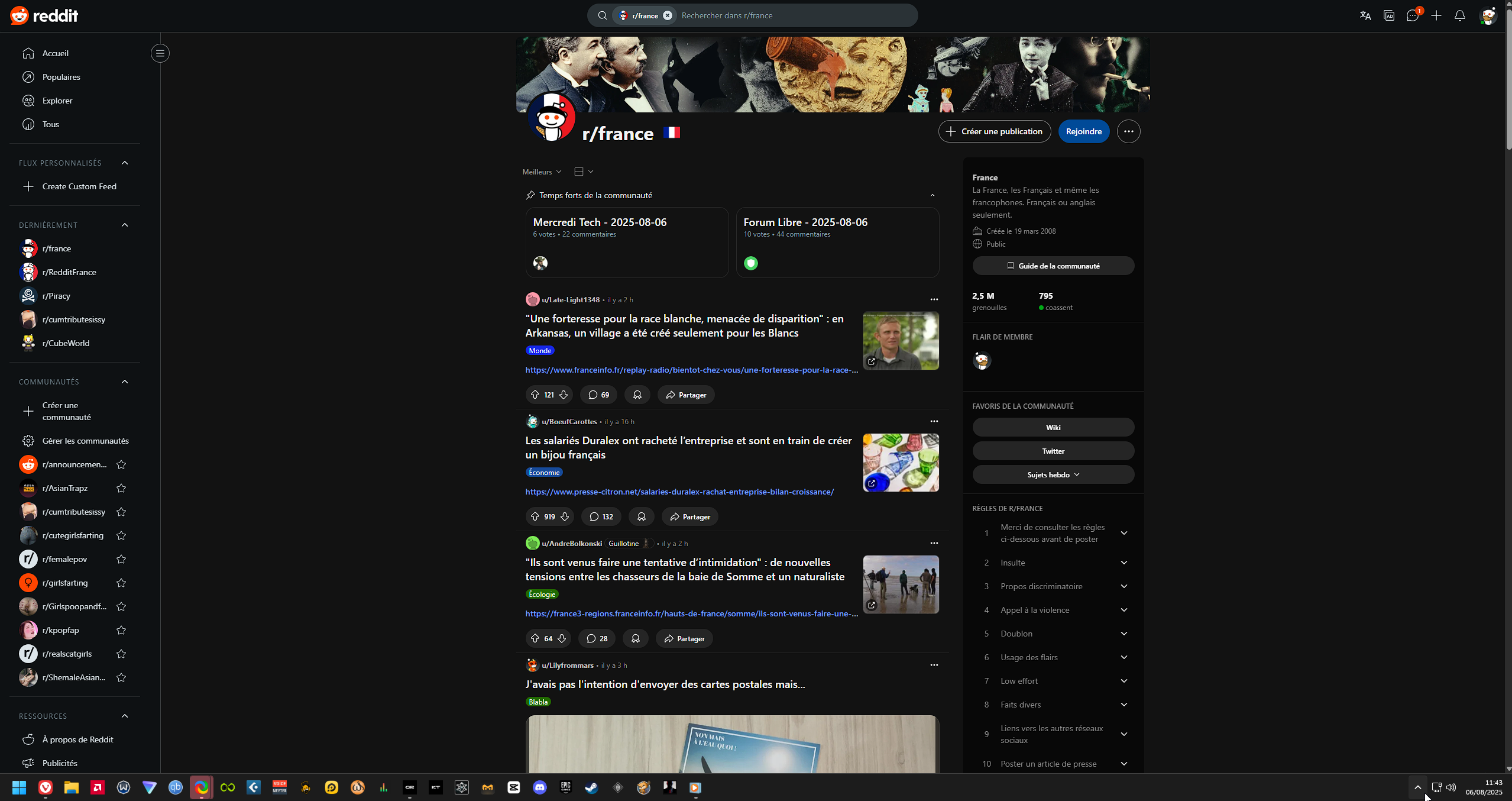1512x801 pixels.
Task: Expand the Insulte rule
Action: pyautogui.click(x=1124, y=563)
